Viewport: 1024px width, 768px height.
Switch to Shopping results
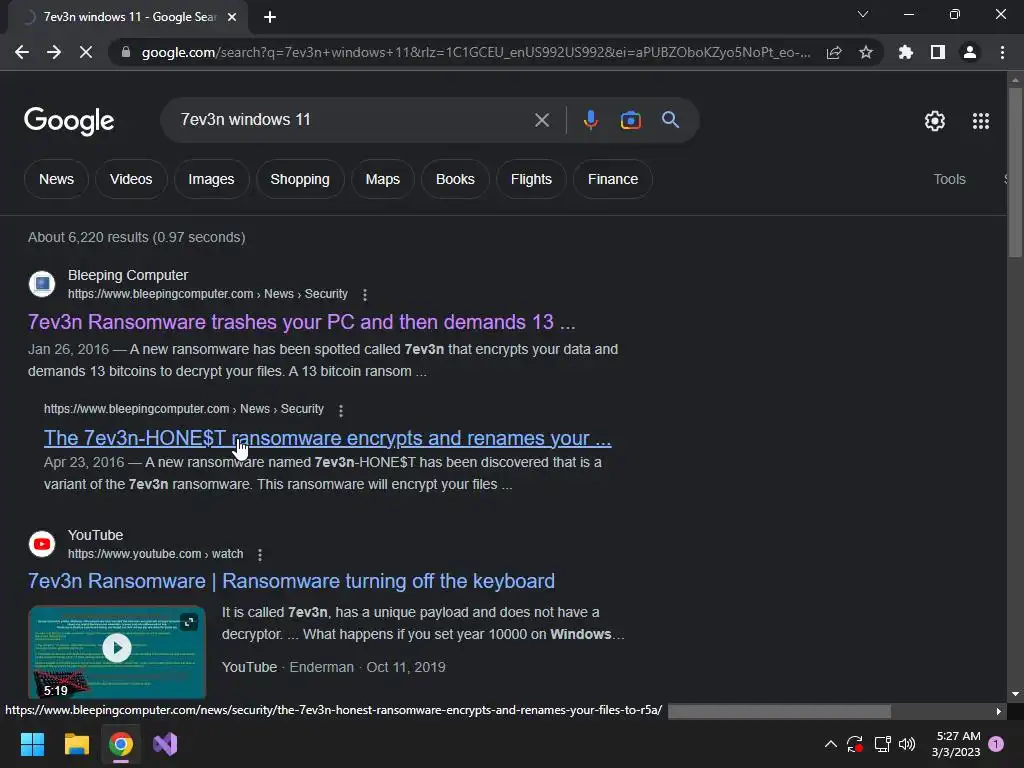(300, 179)
